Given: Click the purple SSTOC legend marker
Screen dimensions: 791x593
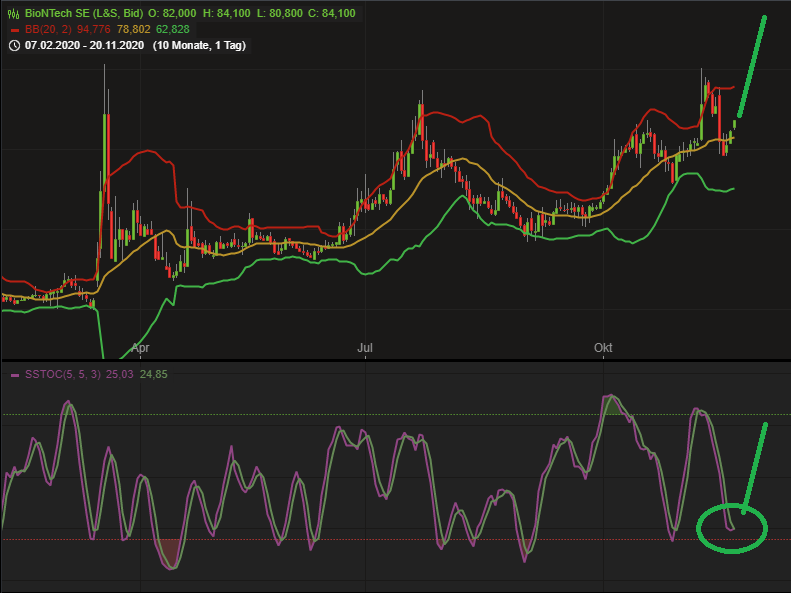Looking at the screenshot, I should [15, 375].
